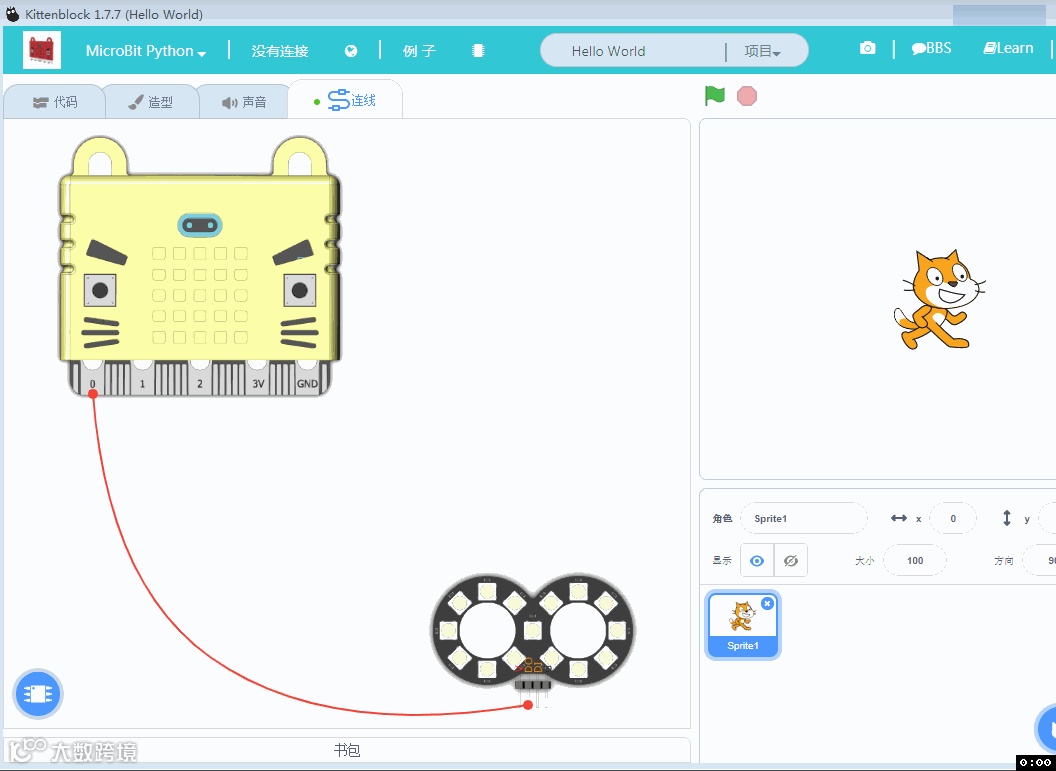The width and height of the screenshot is (1056, 771).
Task: Open the Learn link
Action: coord(1008,48)
